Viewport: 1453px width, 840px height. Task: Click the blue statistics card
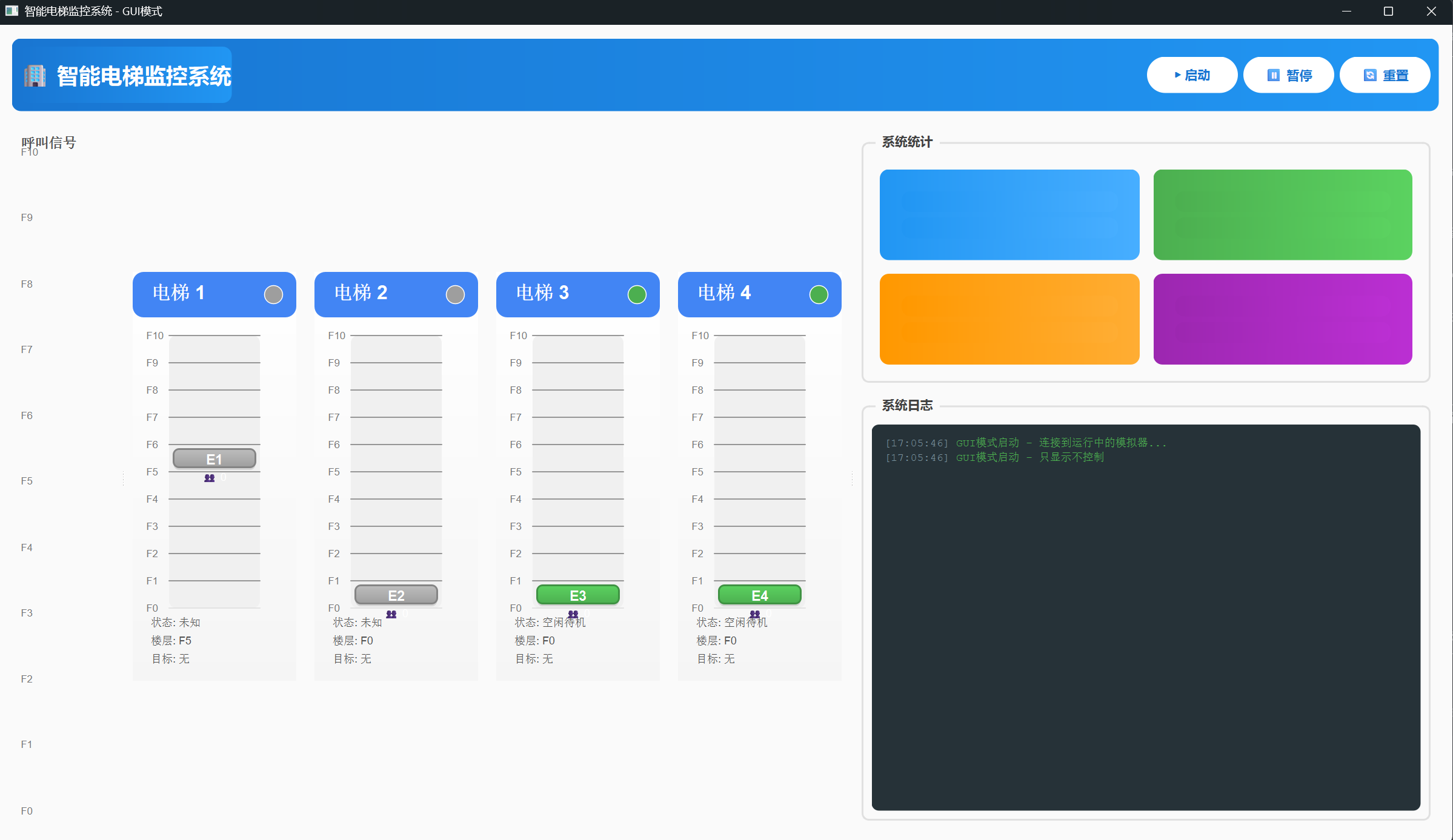pos(1009,215)
